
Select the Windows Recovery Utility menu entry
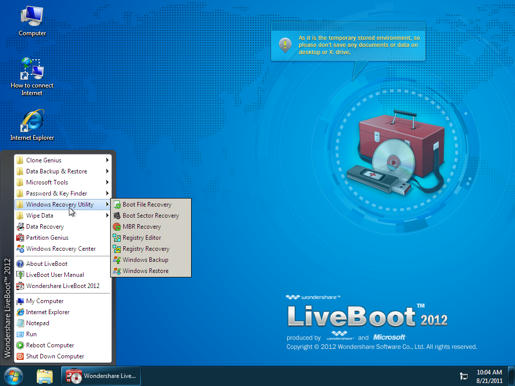point(63,204)
